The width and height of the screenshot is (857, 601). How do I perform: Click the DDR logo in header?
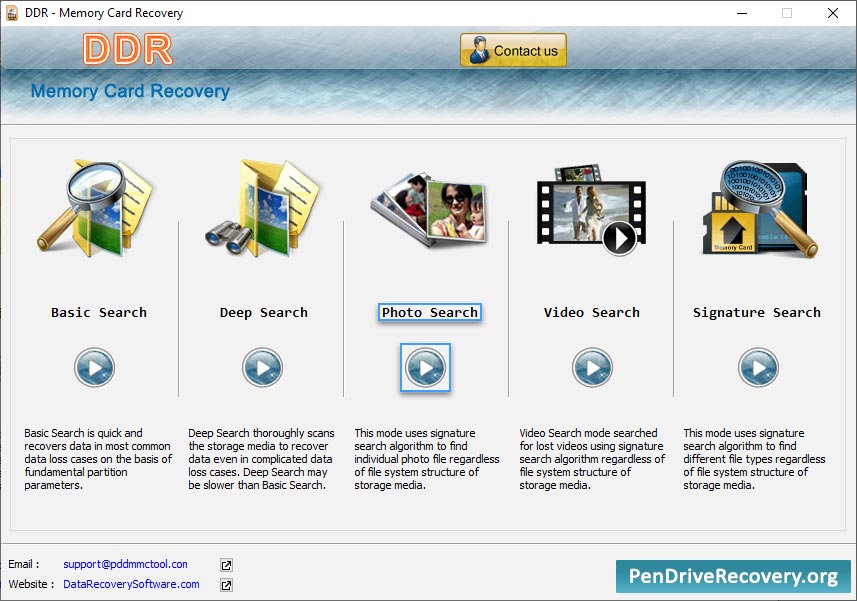pos(128,49)
